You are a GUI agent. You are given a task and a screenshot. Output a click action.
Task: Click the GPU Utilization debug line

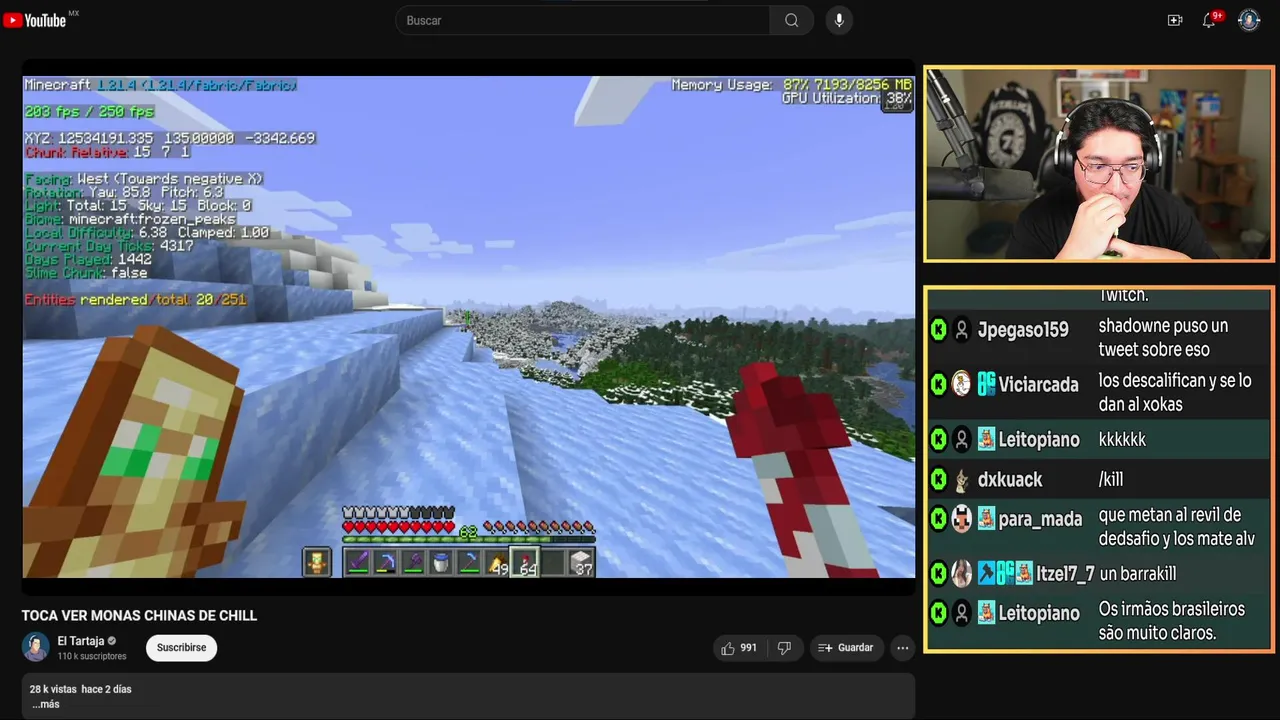pos(847,98)
